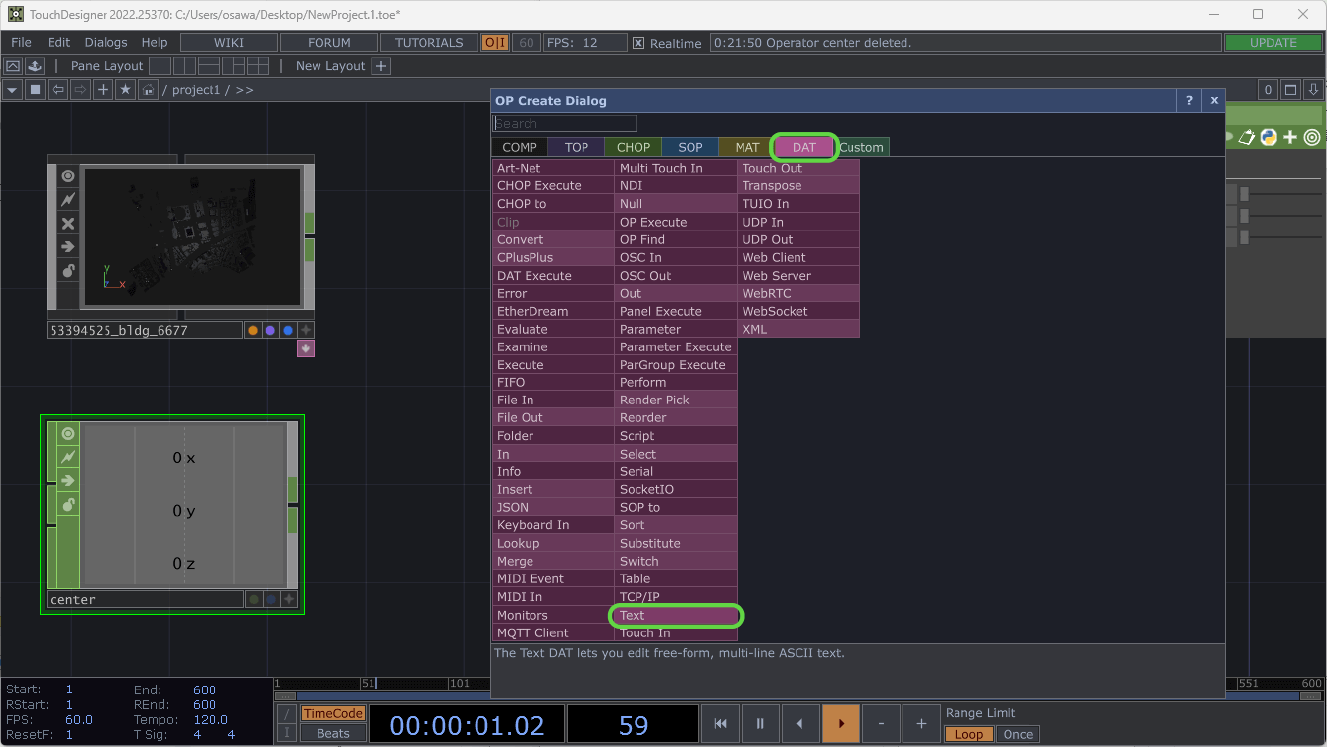1327x747 pixels.
Task: Expand the path bar >> chevron
Action: (244, 90)
